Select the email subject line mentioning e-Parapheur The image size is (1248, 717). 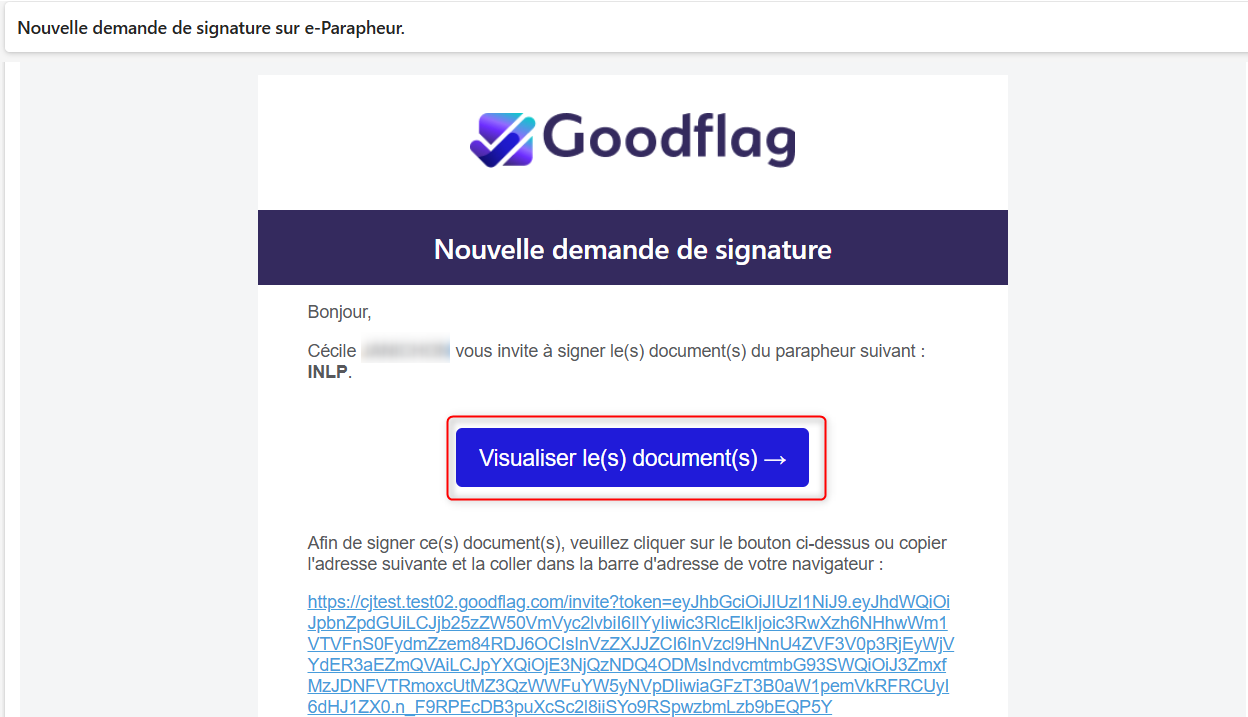211,28
